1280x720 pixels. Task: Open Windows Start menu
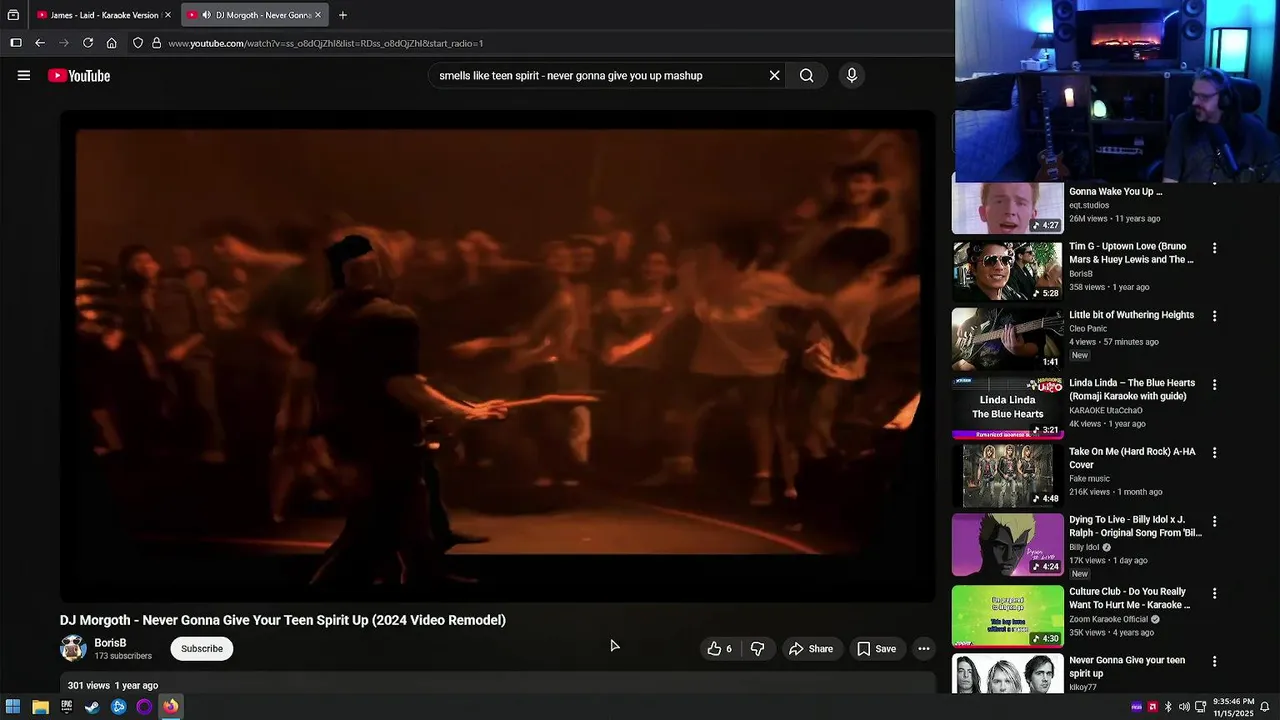click(x=13, y=707)
